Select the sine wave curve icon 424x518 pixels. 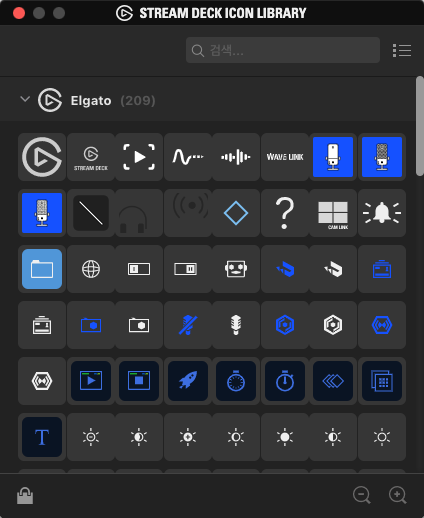(x=188, y=157)
